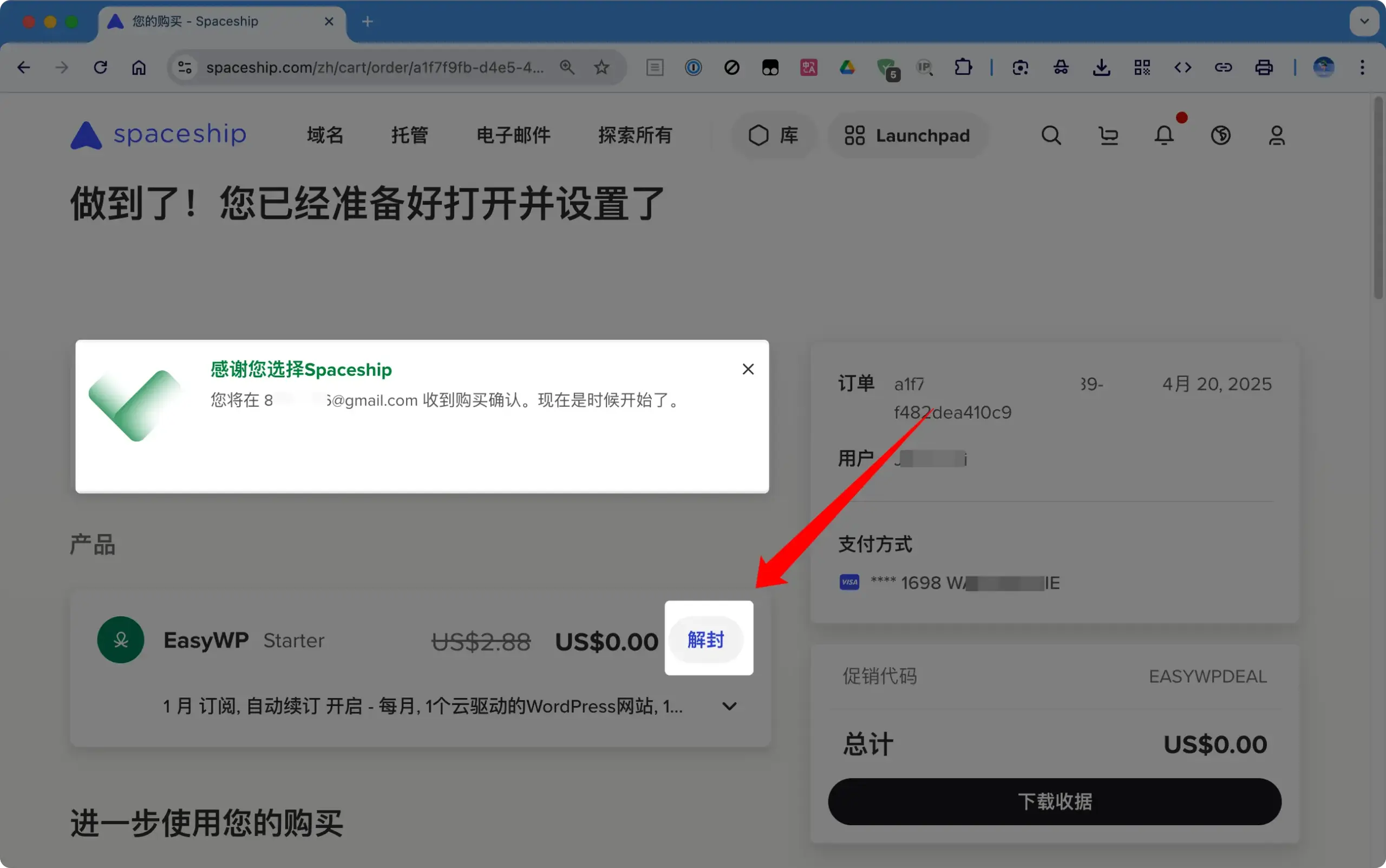The height and width of the screenshot is (868, 1386).
Task: Click the incognito spy extension icon
Action: pyautogui.click(x=1061, y=68)
